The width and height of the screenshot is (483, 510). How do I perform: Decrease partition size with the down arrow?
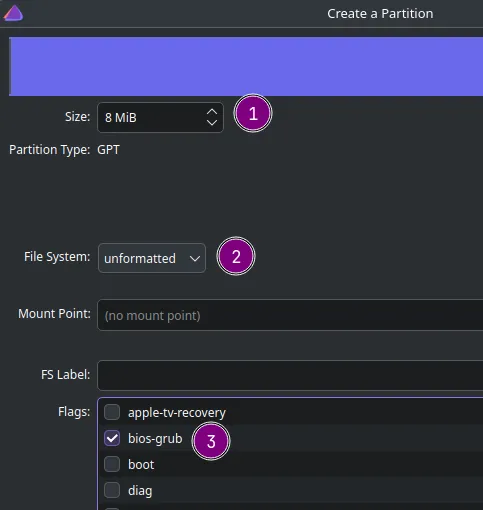click(212, 122)
